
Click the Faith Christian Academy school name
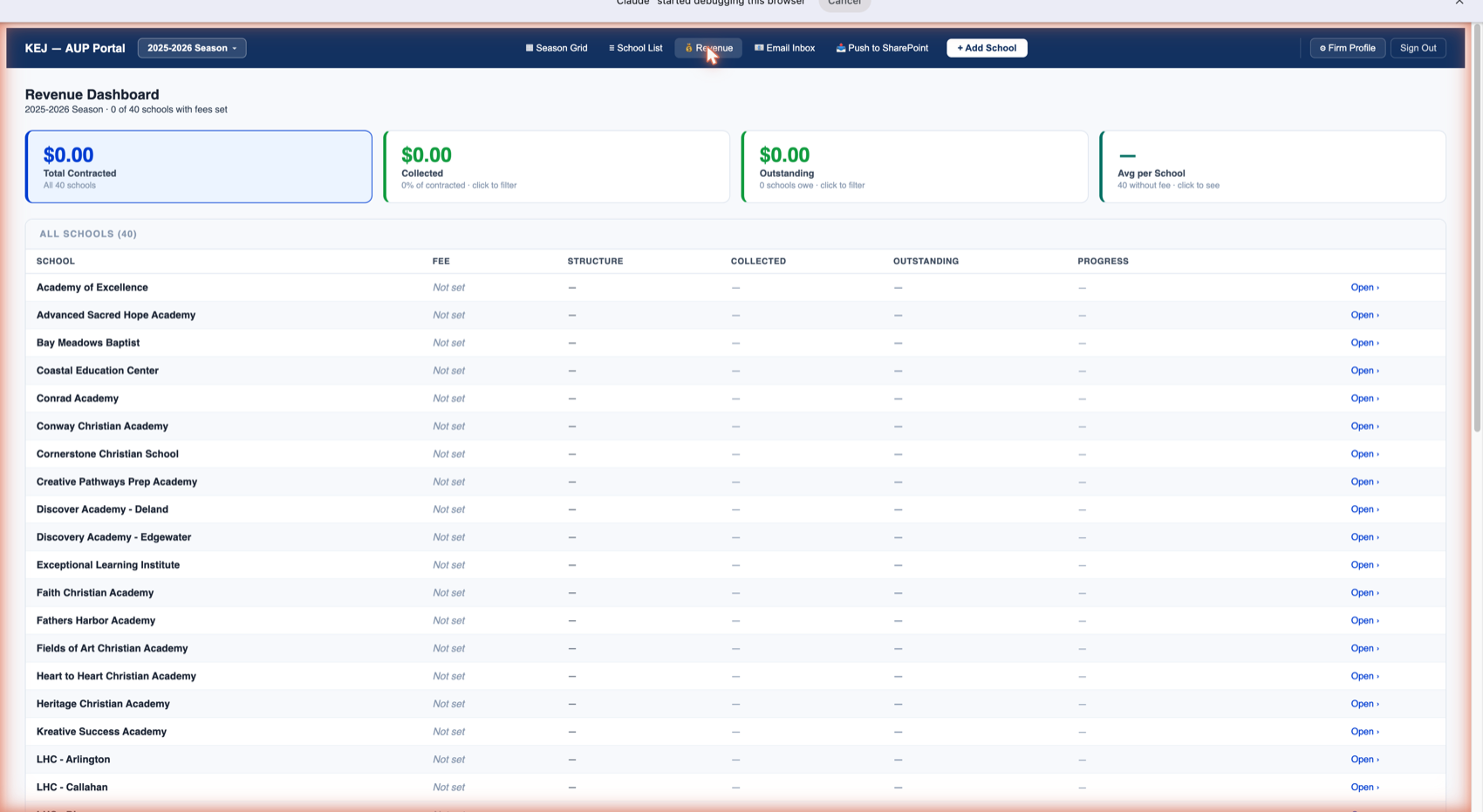coord(95,593)
